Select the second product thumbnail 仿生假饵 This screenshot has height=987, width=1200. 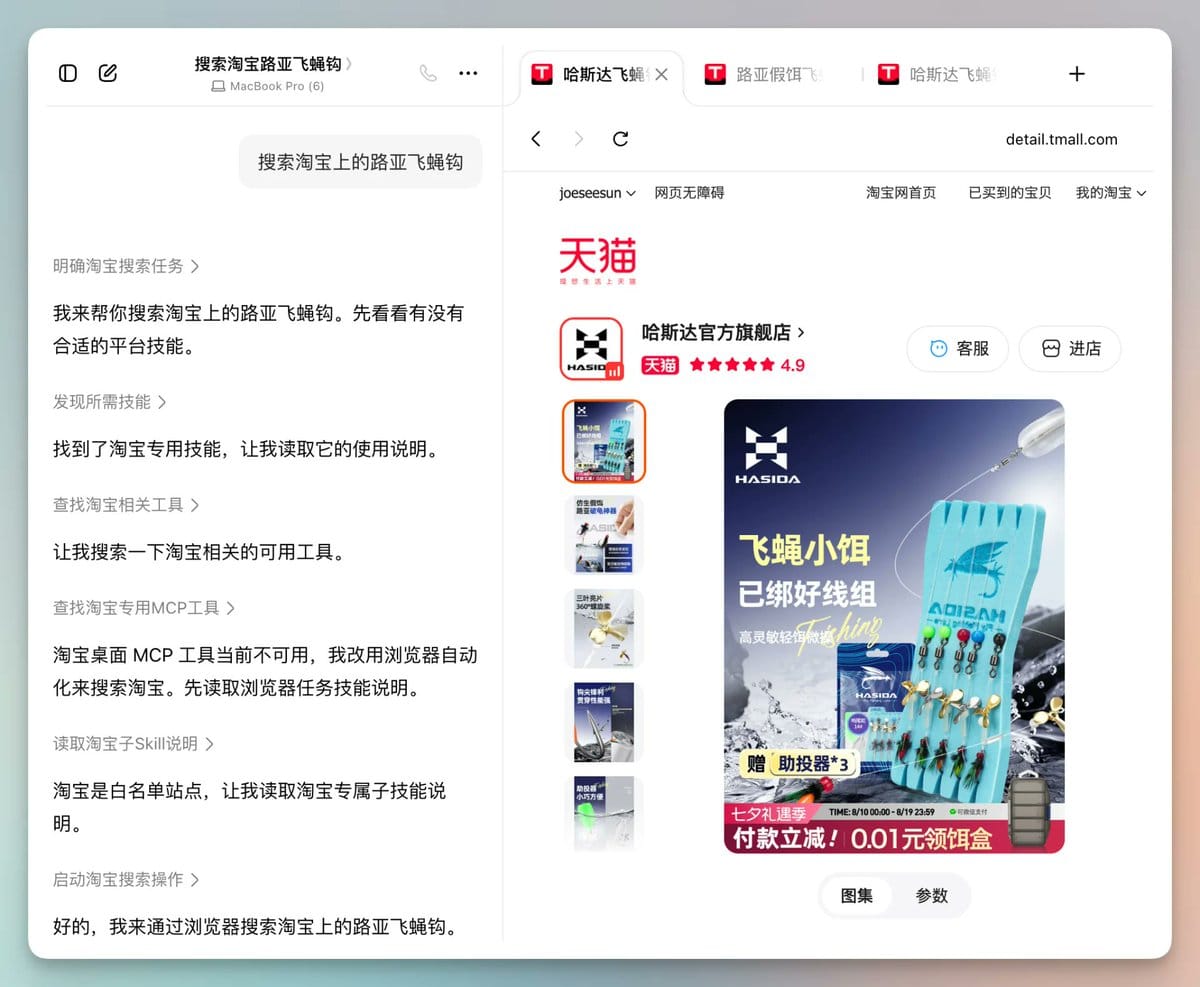(604, 535)
